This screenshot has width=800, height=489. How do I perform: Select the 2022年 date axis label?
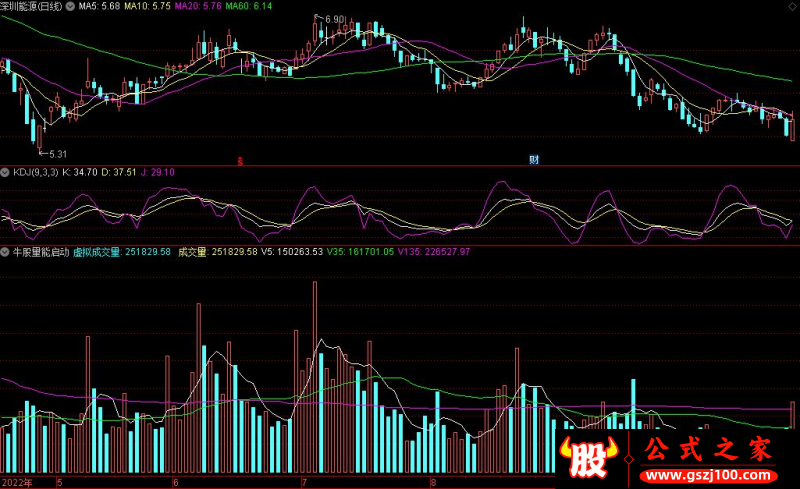tap(17, 482)
